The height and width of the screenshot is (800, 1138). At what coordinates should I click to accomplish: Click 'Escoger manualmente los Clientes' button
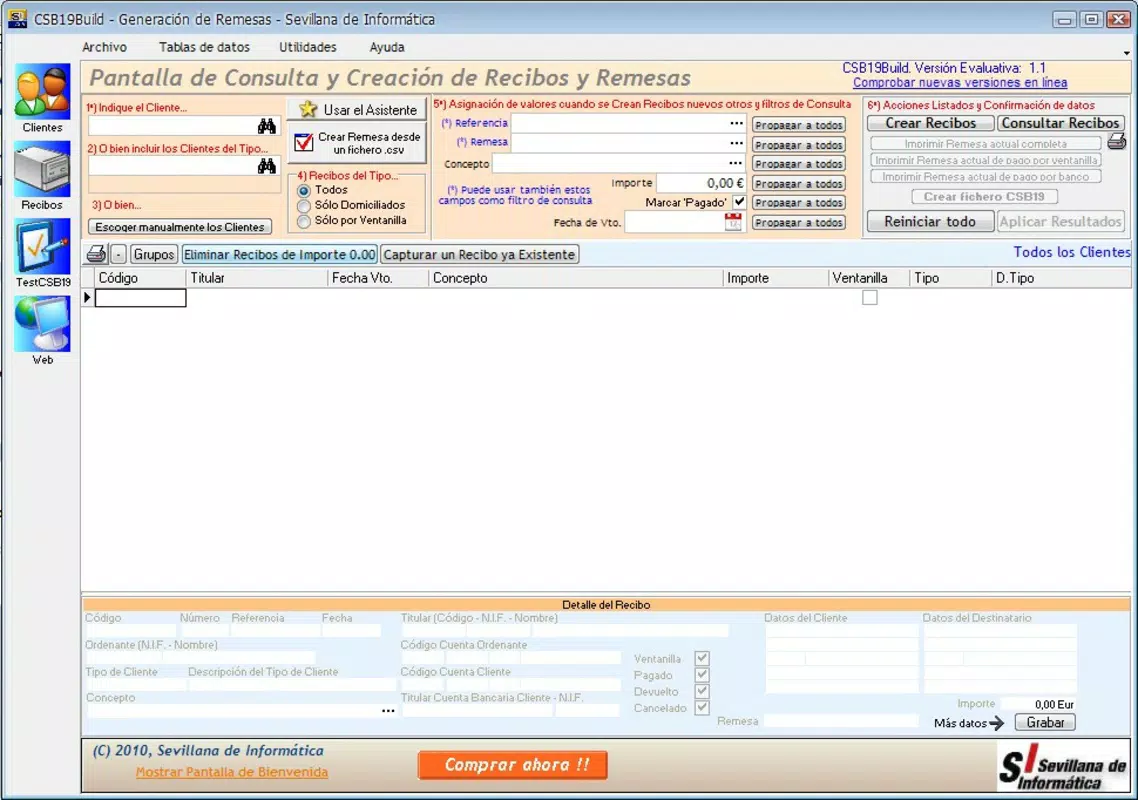coord(180,227)
